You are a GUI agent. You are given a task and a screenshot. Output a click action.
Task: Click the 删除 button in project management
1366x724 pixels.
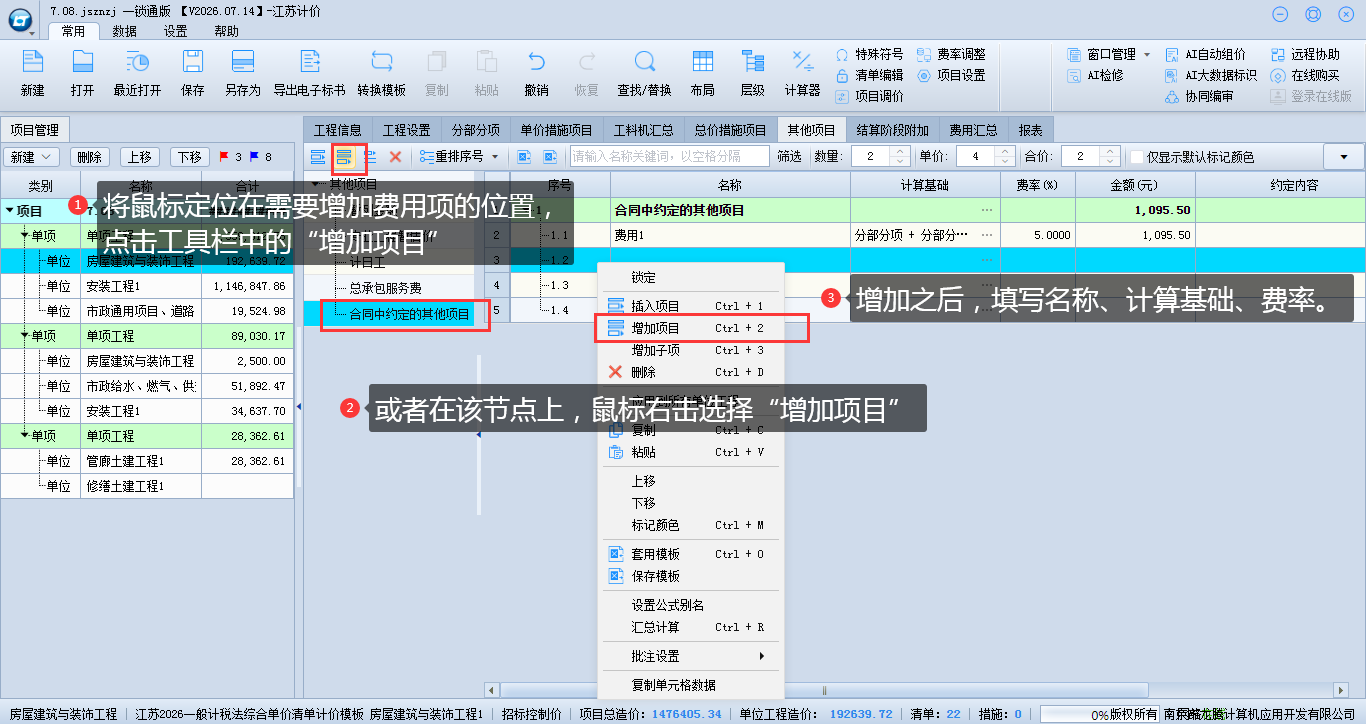(90, 157)
